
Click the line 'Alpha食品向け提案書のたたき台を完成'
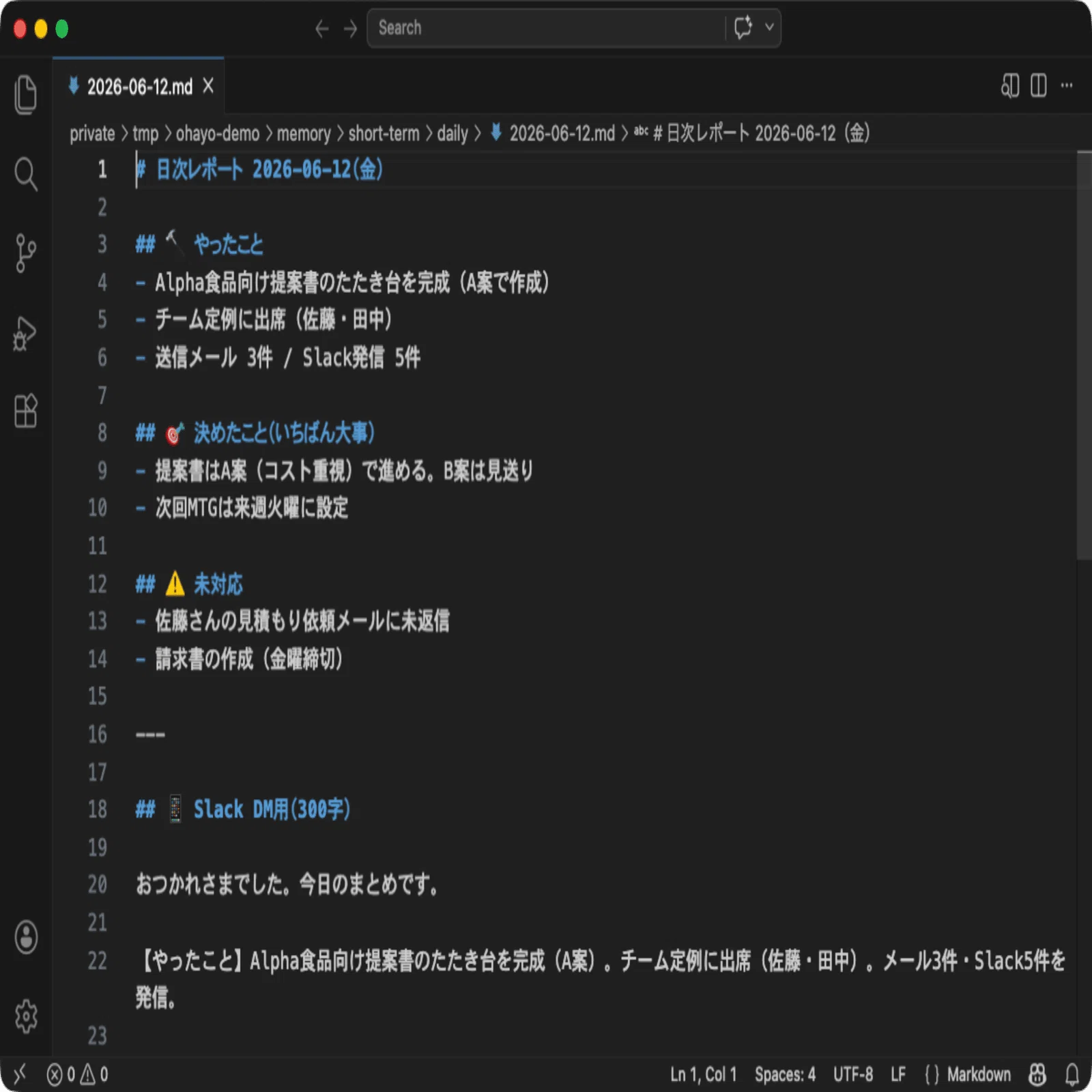click(352, 282)
